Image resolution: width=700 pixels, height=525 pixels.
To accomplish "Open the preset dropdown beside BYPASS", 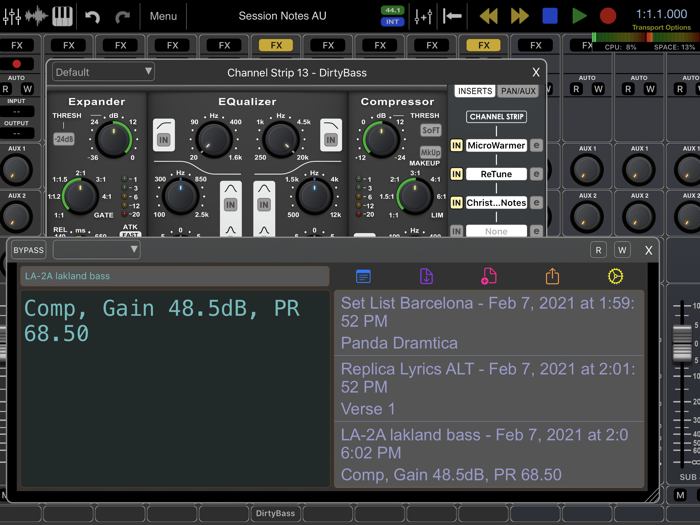I will tap(96, 250).
